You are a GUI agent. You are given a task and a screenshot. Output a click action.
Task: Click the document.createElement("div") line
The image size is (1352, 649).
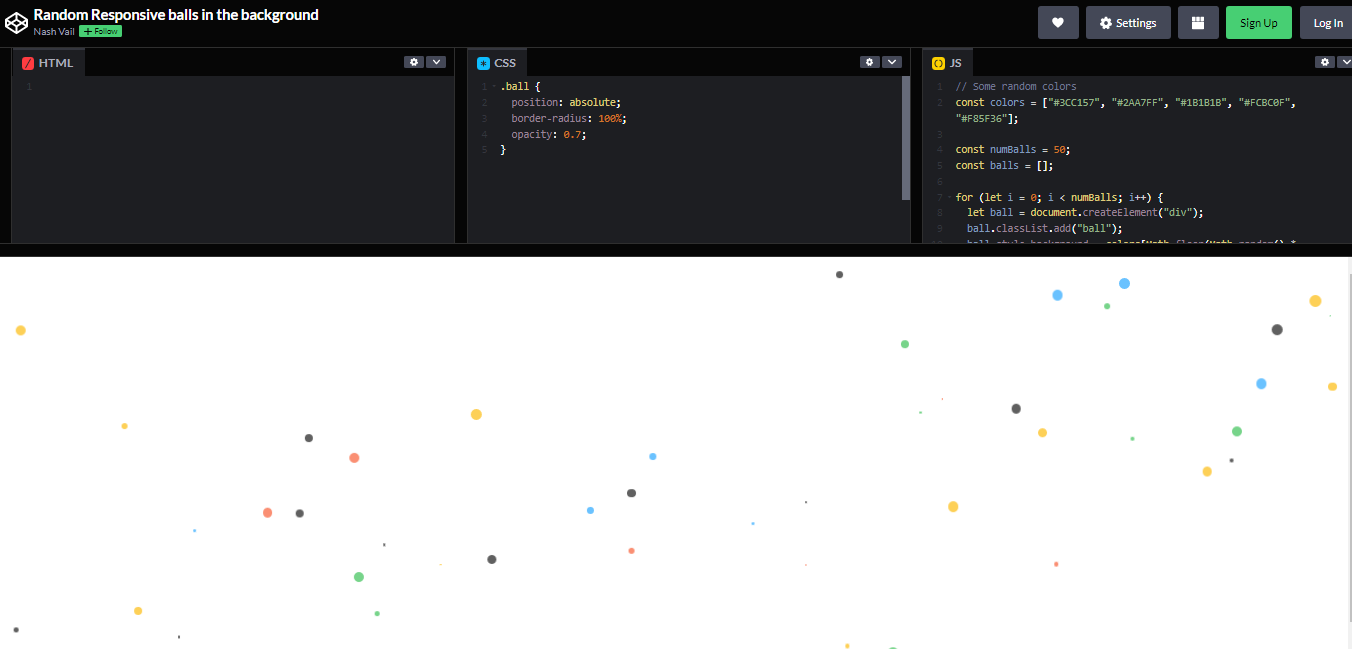click(1085, 212)
